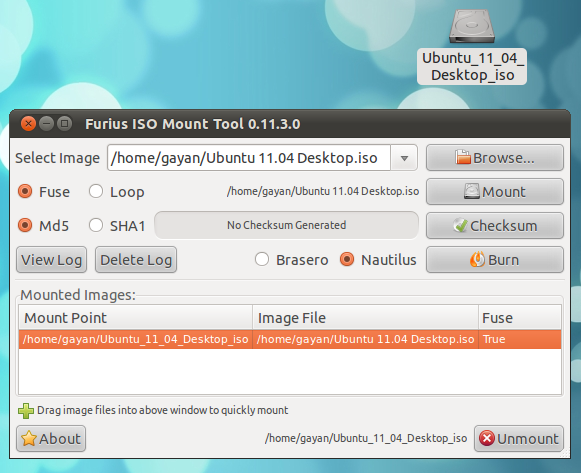Close the Furius ISO Mount window
The width and height of the screenshot is (581, 473).
[x=28, y=123]
